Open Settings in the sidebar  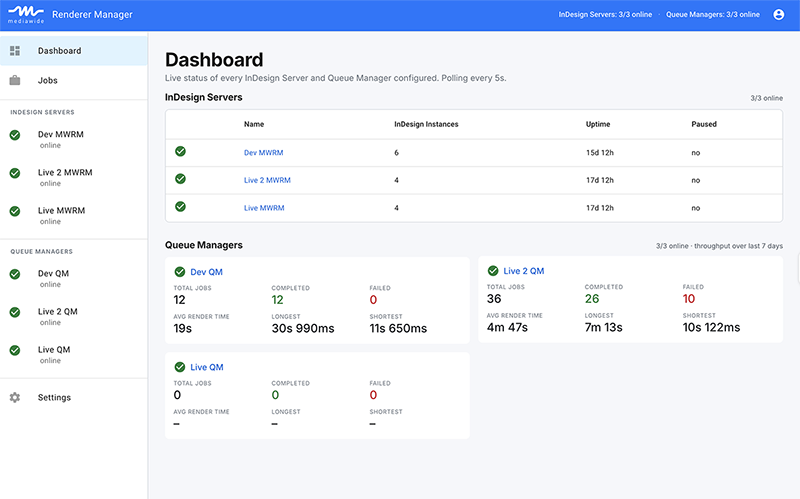pos(73,397)
